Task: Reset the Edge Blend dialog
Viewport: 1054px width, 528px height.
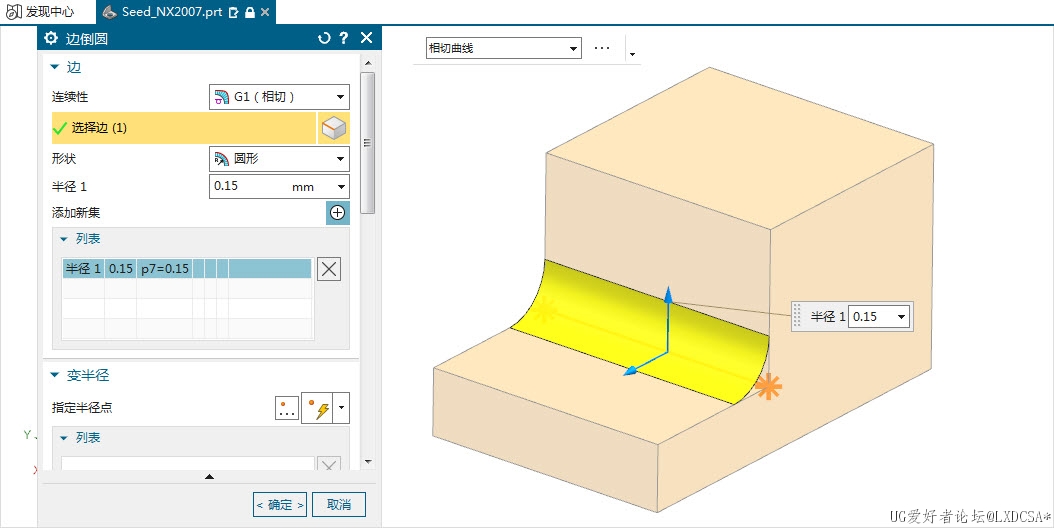Action: point(324,38)
